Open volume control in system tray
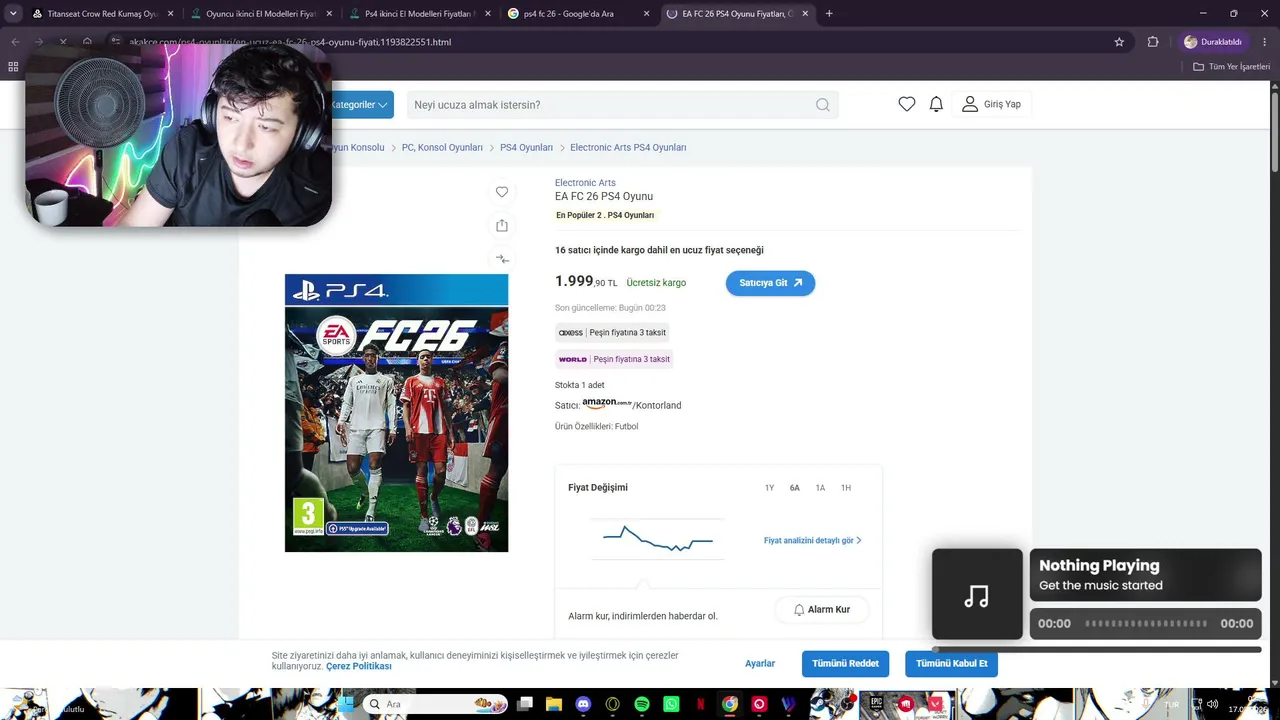Viewport: 1280px width, 720px height. (1212, 704)
